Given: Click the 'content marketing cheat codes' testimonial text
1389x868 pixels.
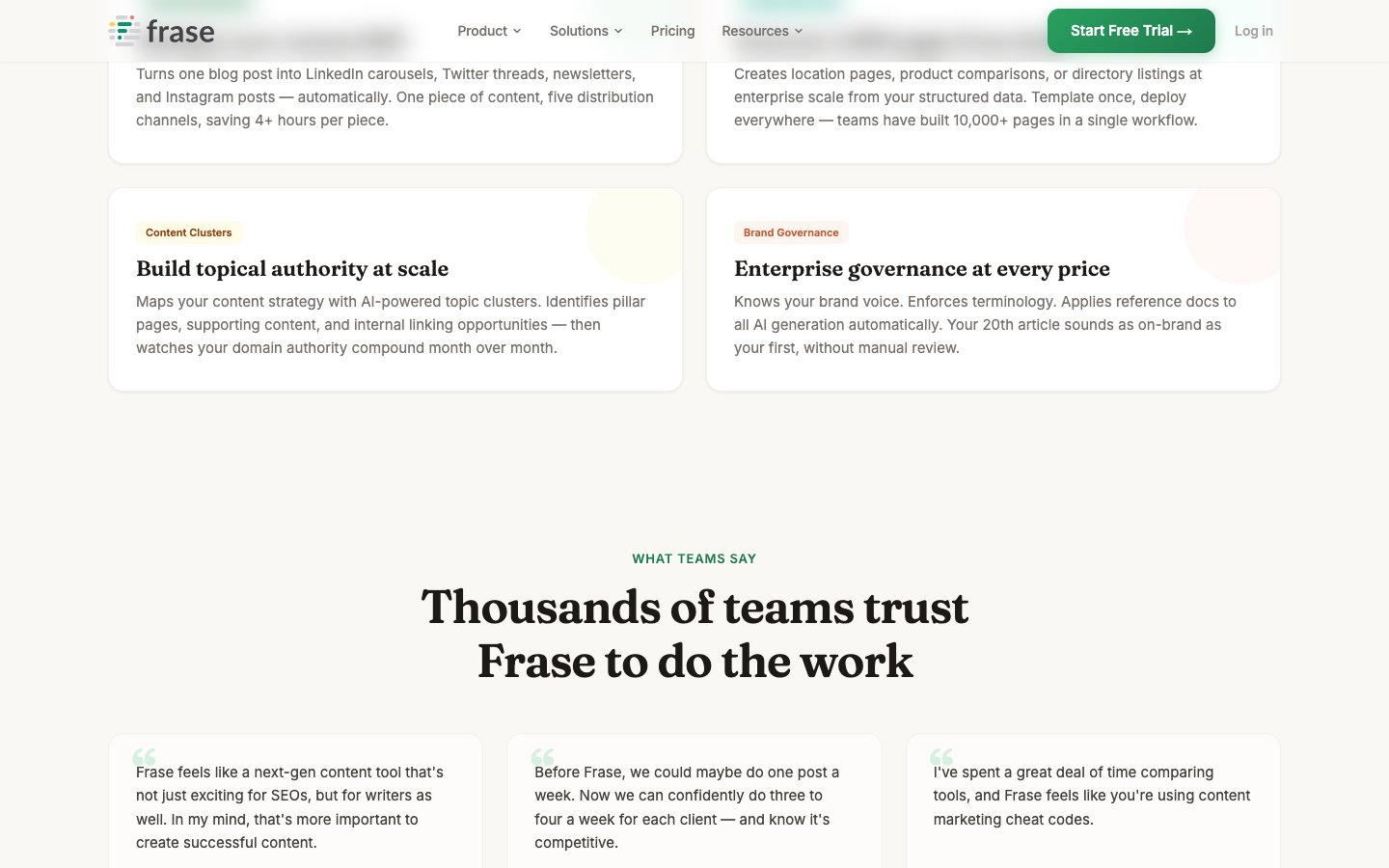Looking at the screenshot, I should point(1092,796).
